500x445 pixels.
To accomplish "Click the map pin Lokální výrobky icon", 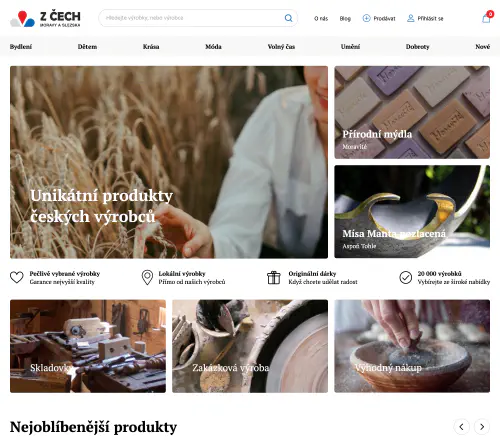I will (x=147, y=277).
